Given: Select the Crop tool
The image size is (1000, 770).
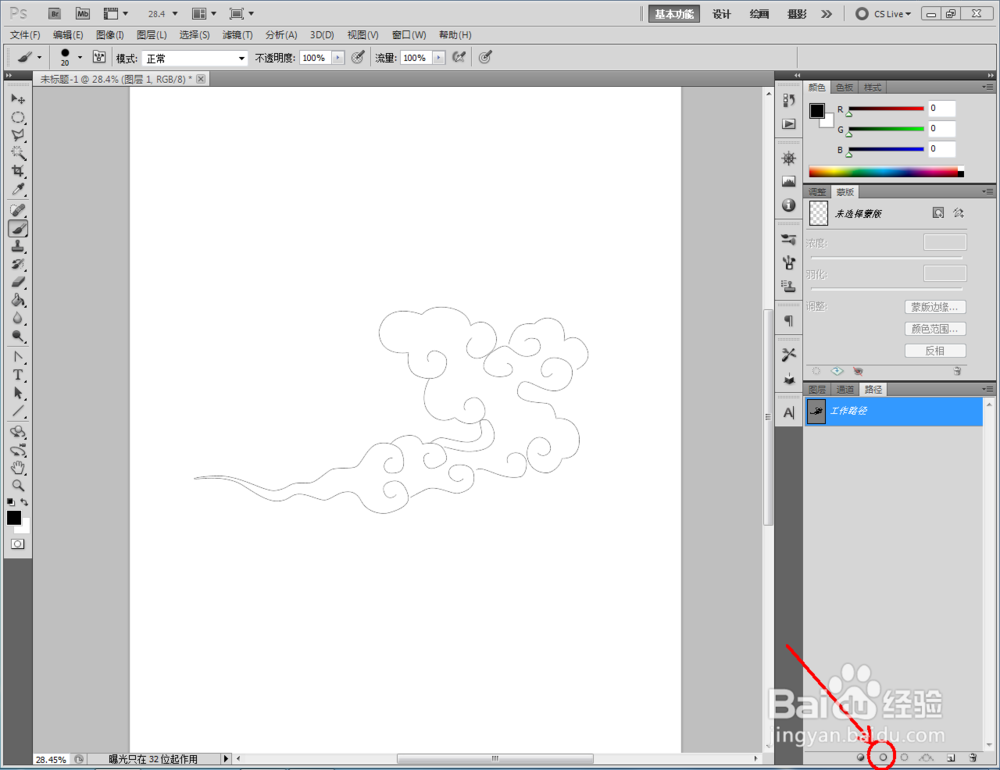Looking at the screenshot, I should (18, 171).
